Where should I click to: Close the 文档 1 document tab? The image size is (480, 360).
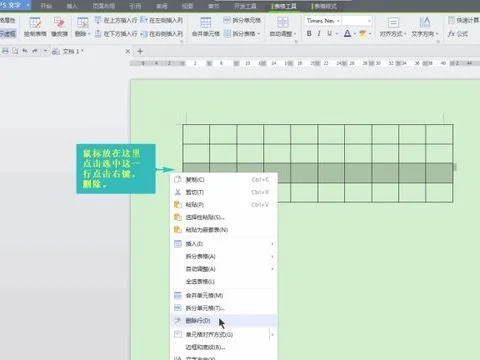[x=128, y=51]
